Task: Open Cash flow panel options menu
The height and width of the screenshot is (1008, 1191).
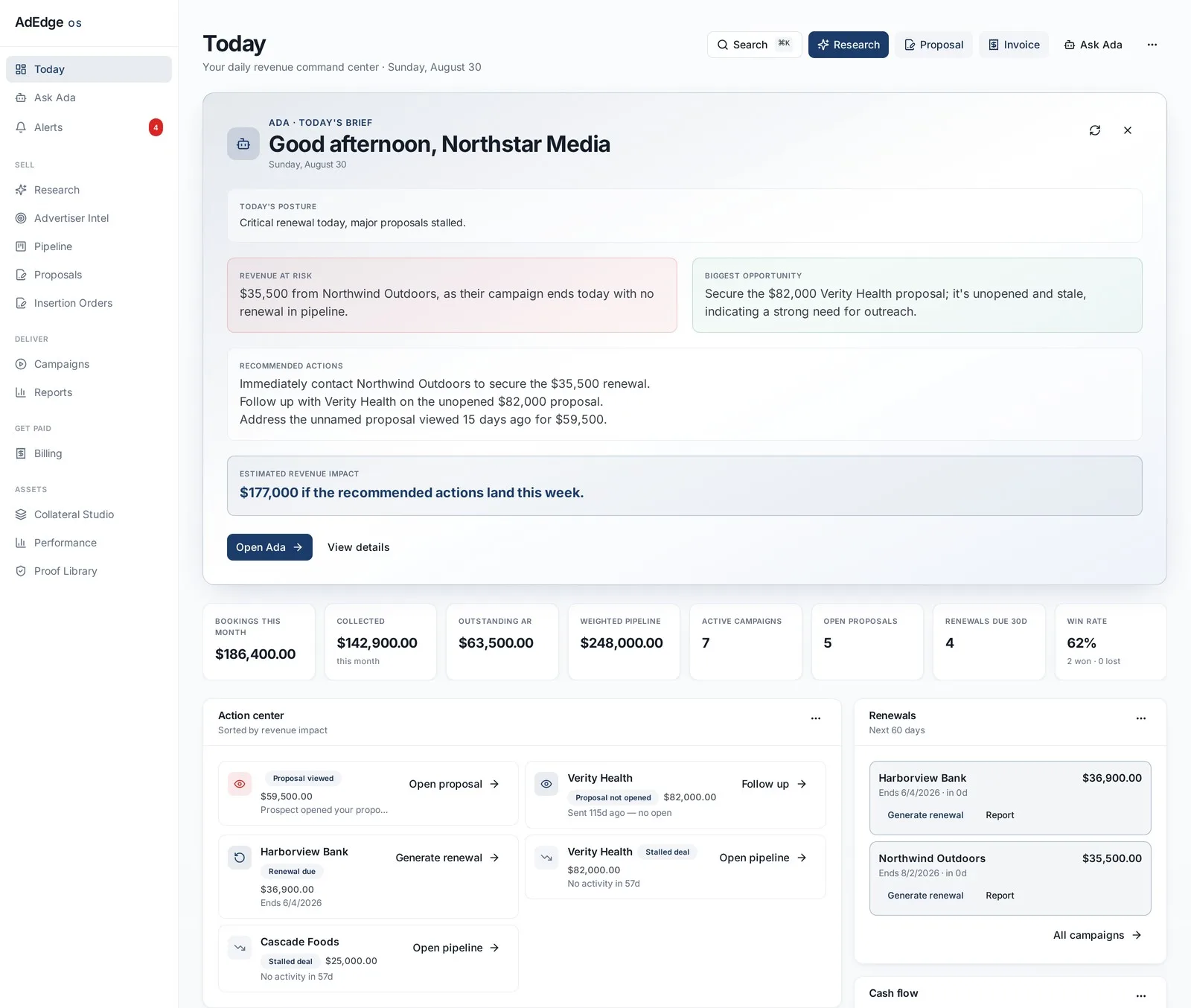Action: pyautogui.click(x=1141, y=996)
